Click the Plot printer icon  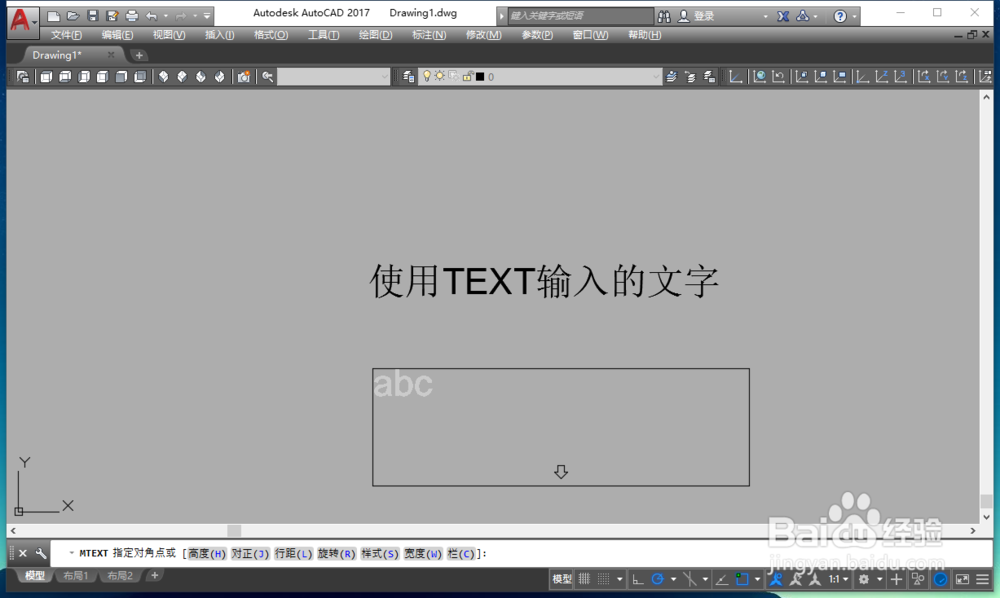click(131, 16)
